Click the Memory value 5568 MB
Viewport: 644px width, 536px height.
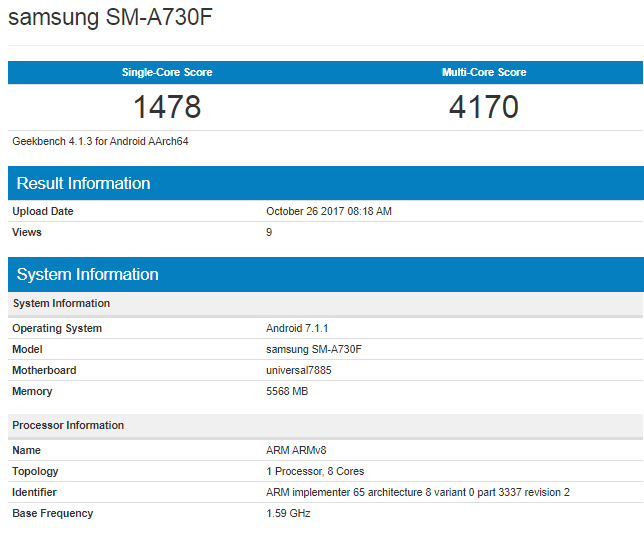287,391
